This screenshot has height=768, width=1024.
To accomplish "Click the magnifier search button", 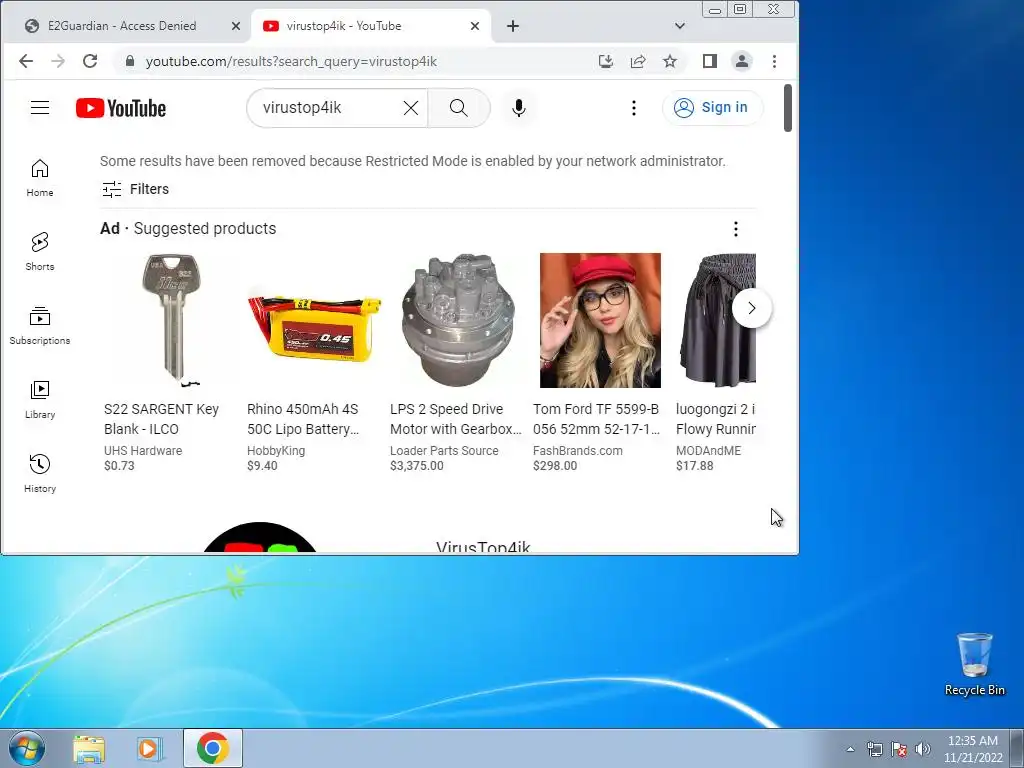I will tap(458, 108).
